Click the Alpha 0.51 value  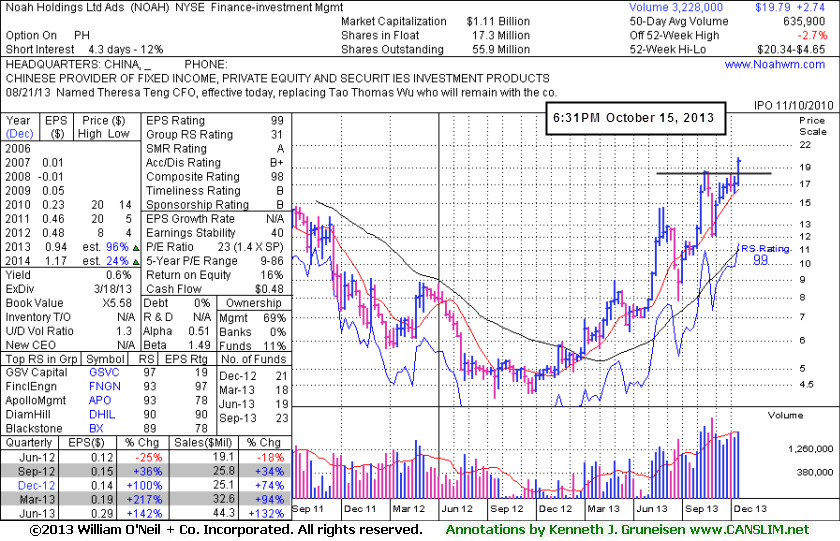click(199, 332)
